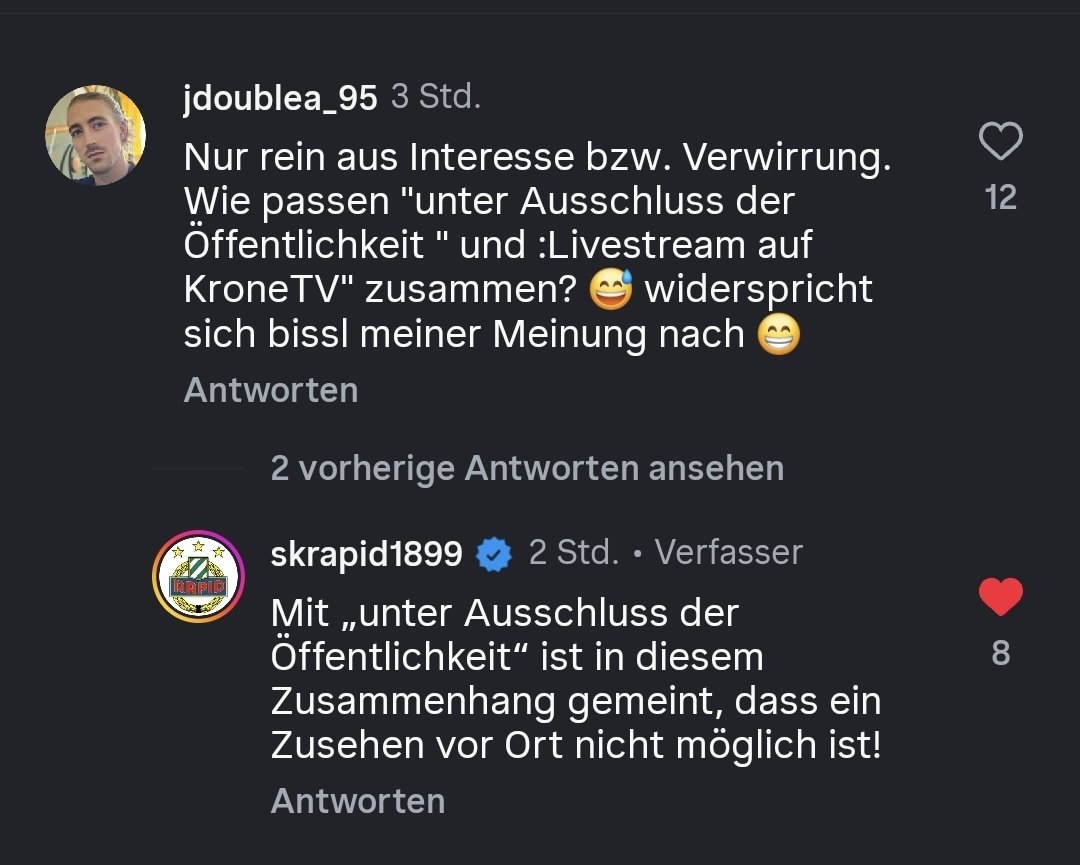Viewport: 1080px width, 865px height.
Task: Like the jdoublea_95 comment with the heart
Action: pyautogui.click(x=1000, y=142)
